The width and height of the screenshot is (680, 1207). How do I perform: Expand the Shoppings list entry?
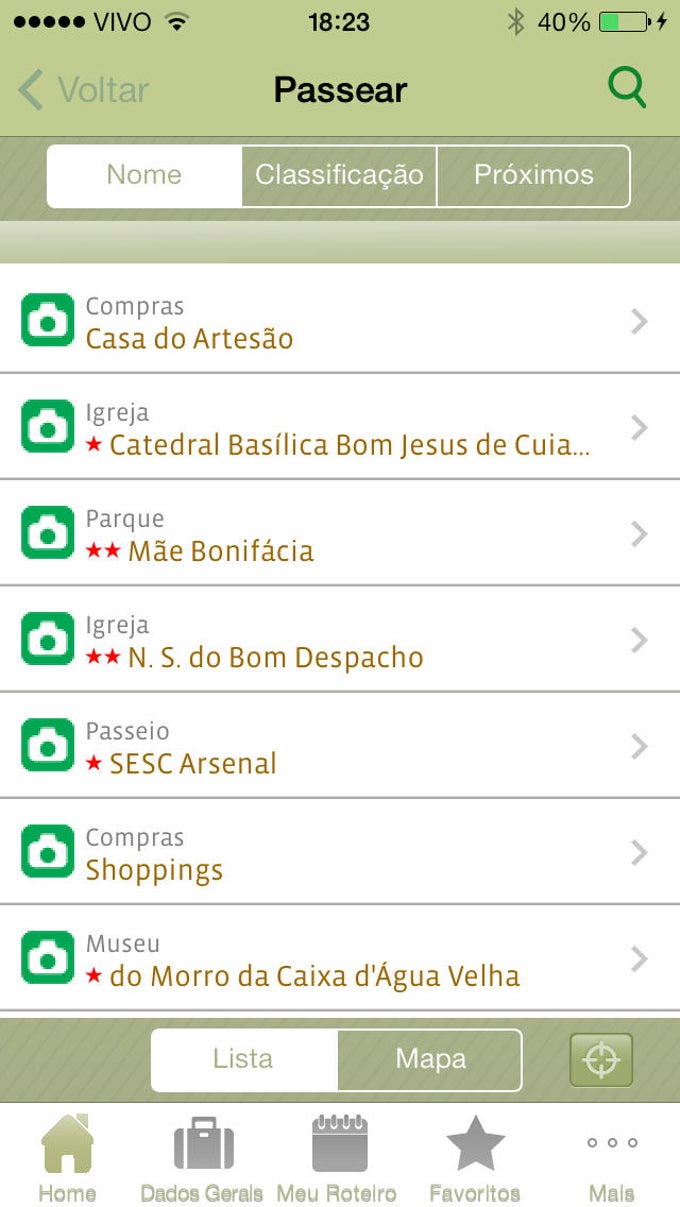(x=340, y=852)
